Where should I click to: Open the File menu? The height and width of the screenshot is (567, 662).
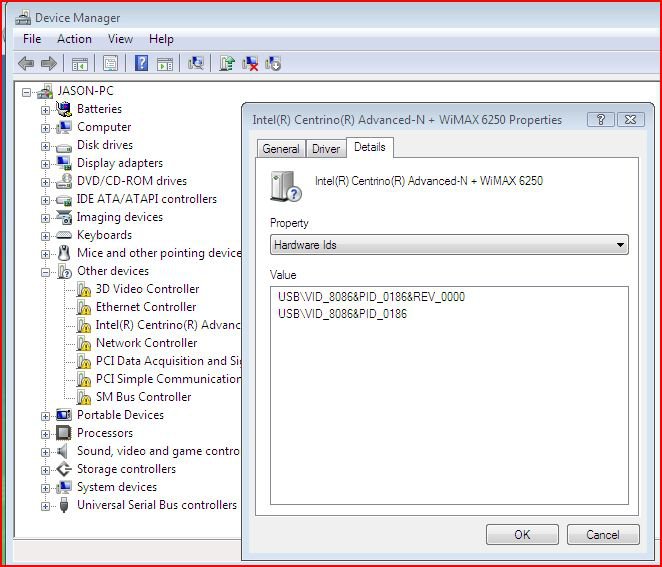32,39
